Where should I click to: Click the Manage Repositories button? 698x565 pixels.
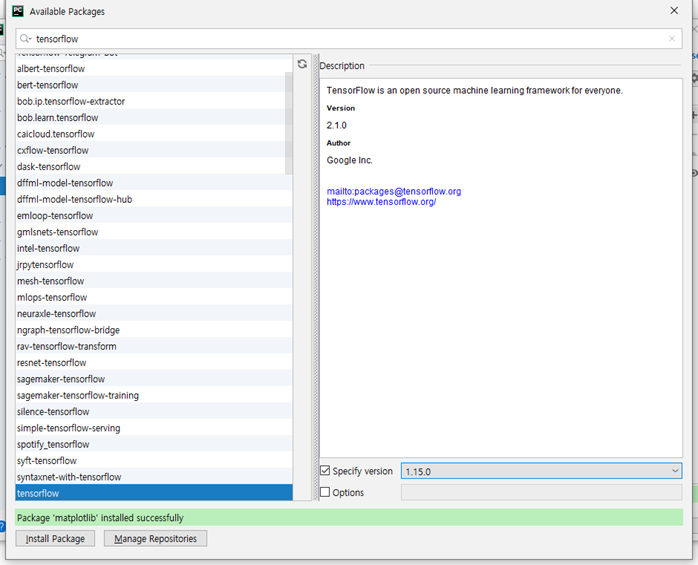(x=155, y=538)
